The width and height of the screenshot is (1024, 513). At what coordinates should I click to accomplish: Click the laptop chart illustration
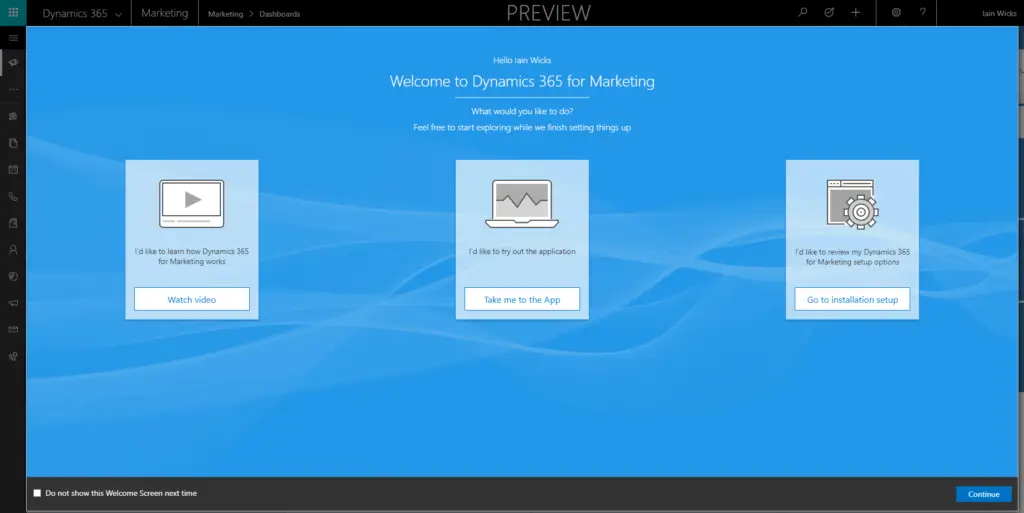coord(522,204)
